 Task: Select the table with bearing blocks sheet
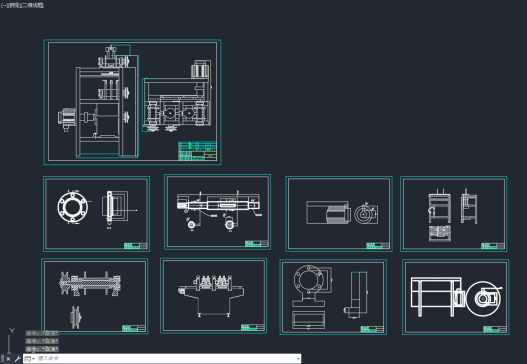coord(214,295)
